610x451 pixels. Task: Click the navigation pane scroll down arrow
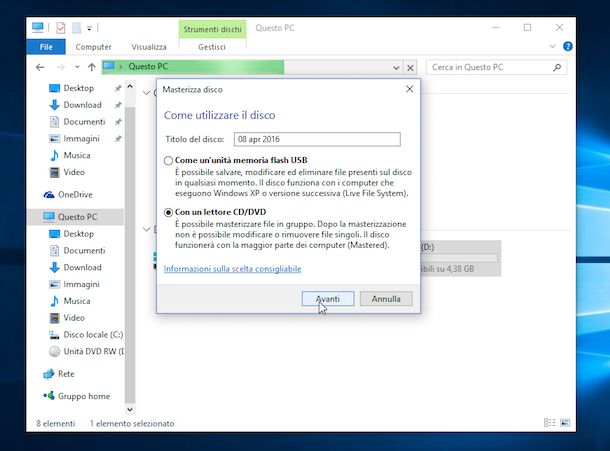130,409
